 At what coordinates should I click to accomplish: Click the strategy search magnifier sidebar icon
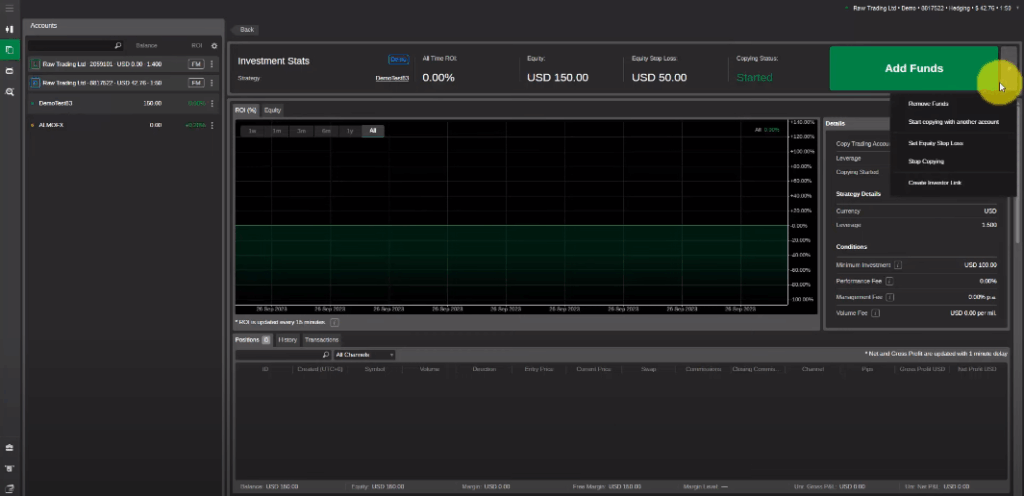[10, 92]
